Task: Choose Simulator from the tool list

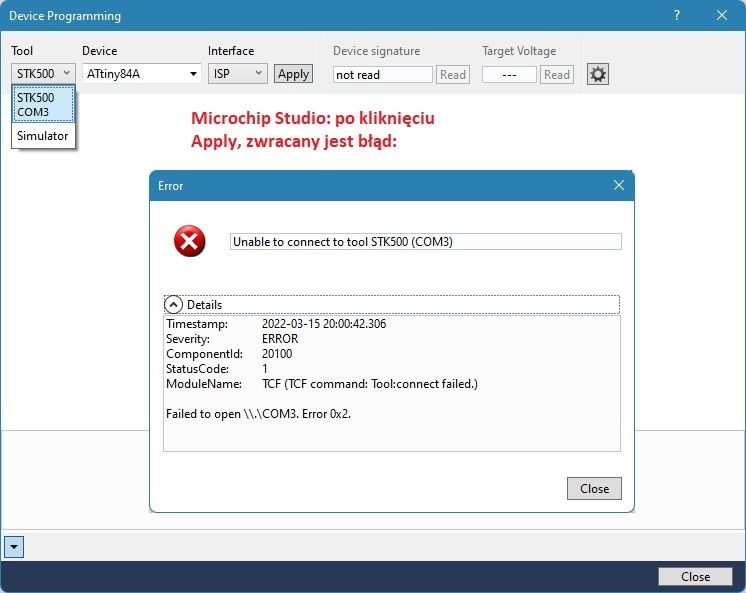Action: [x=43, y=136]
